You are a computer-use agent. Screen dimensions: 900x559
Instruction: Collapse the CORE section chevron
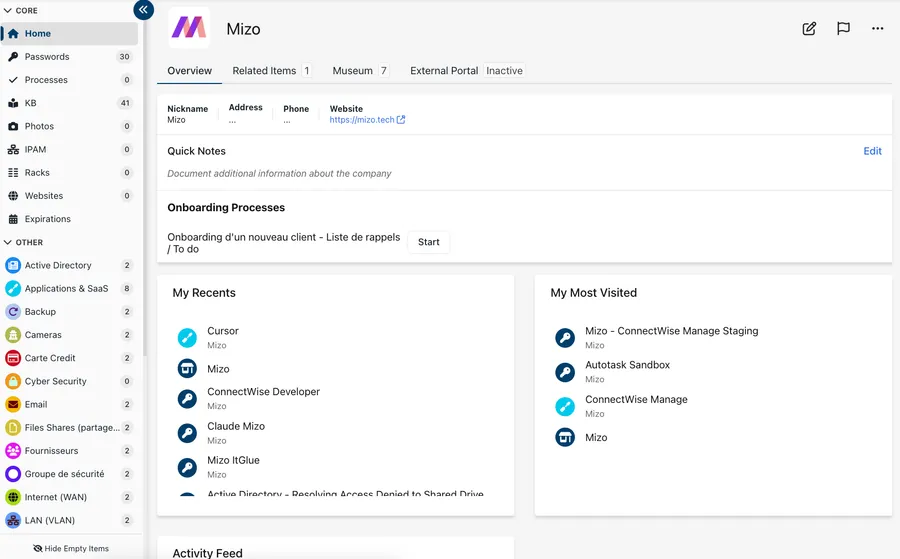pos(7,10)
